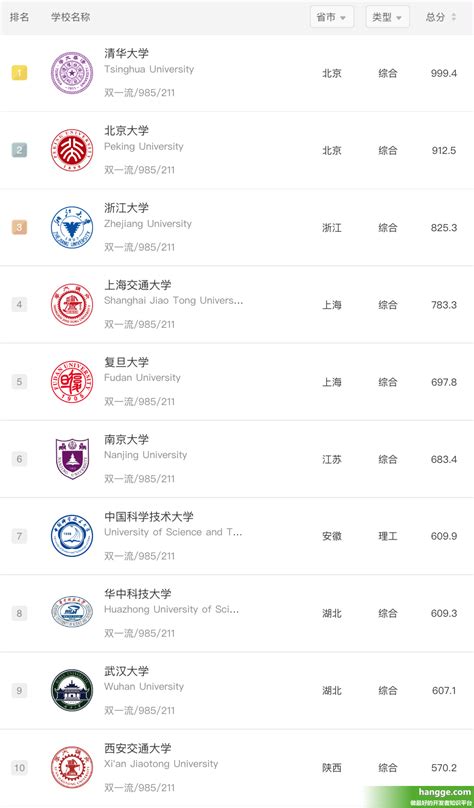Open the 类型 type filter dropdown
The image size is (474, 808).
coord(387,17)
